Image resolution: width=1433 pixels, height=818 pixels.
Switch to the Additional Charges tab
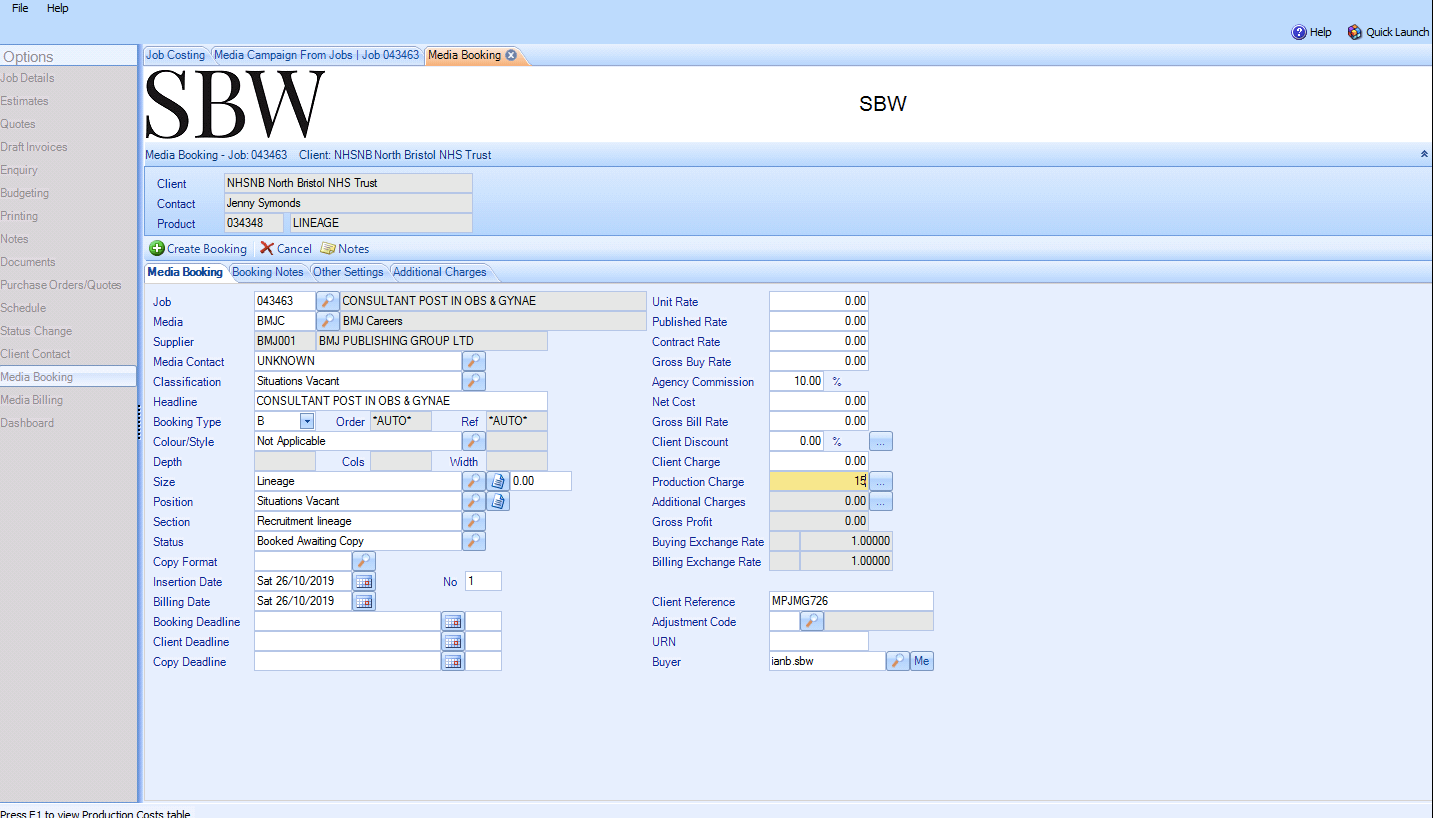pyautogui.click(x=440, y=272)
